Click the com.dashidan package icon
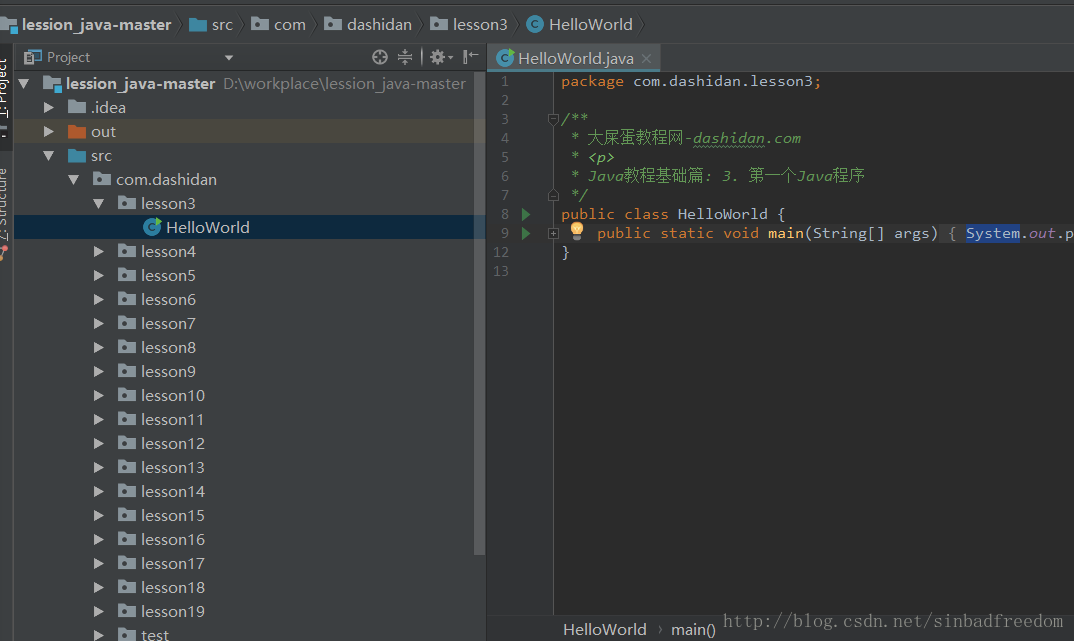Viewport: 1074px width, 641px height. (x=101, y=179)
